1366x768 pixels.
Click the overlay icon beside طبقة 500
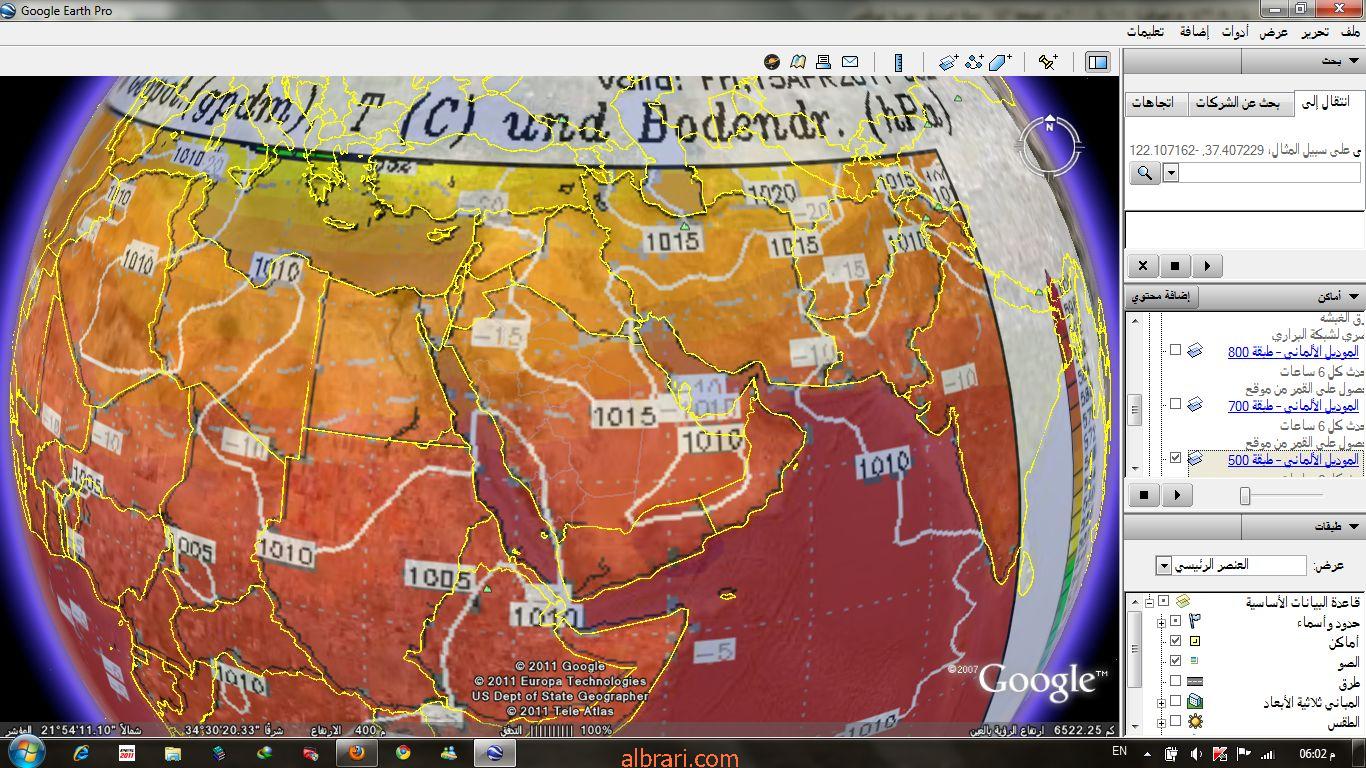tap(1194, 459)
